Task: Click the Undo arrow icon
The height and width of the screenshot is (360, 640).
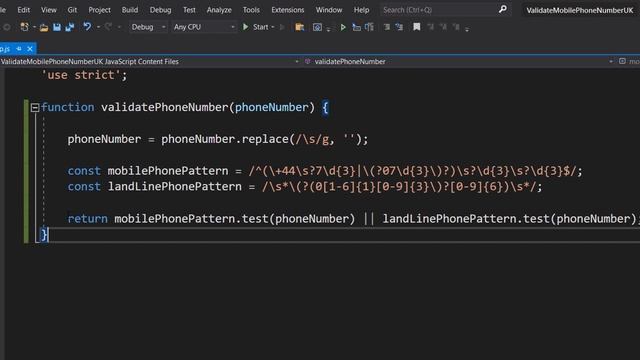Action: point(87,27)
